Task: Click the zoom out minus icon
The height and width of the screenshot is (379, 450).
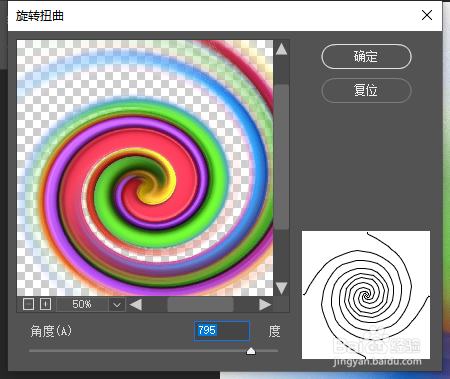Action: coord(28,304)
